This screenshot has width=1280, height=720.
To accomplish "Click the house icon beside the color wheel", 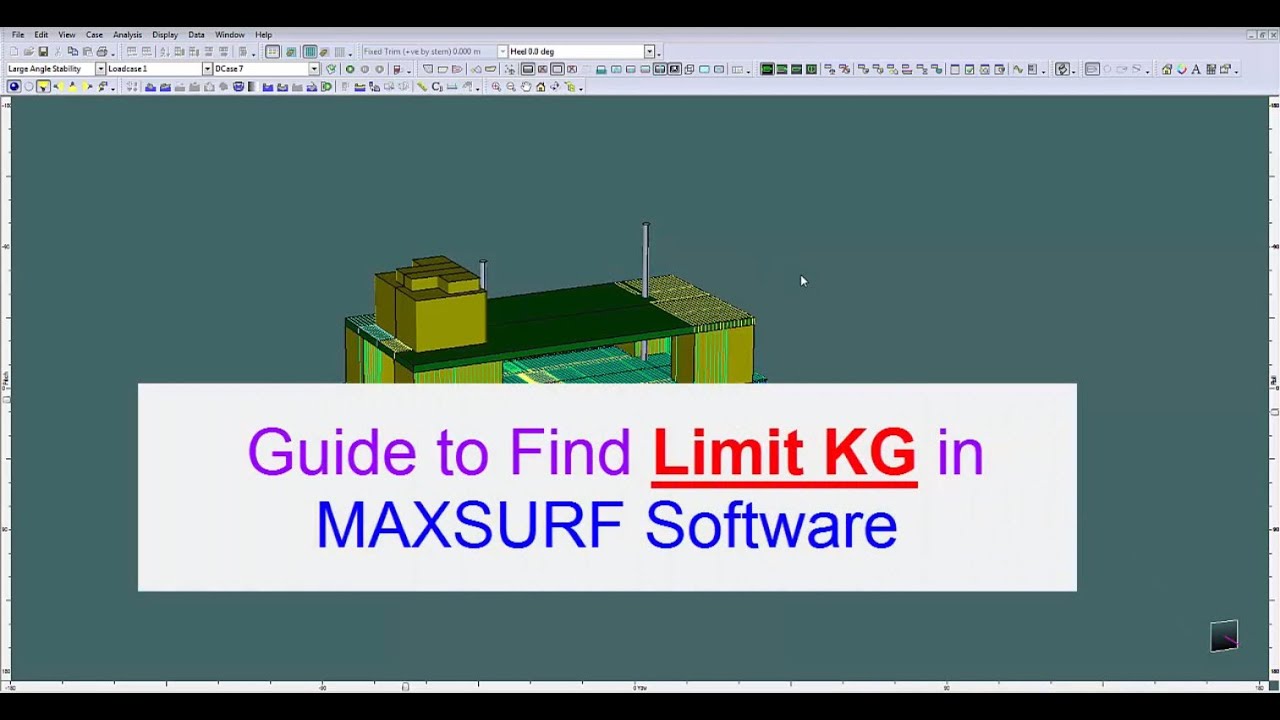I will (1166, 69).
